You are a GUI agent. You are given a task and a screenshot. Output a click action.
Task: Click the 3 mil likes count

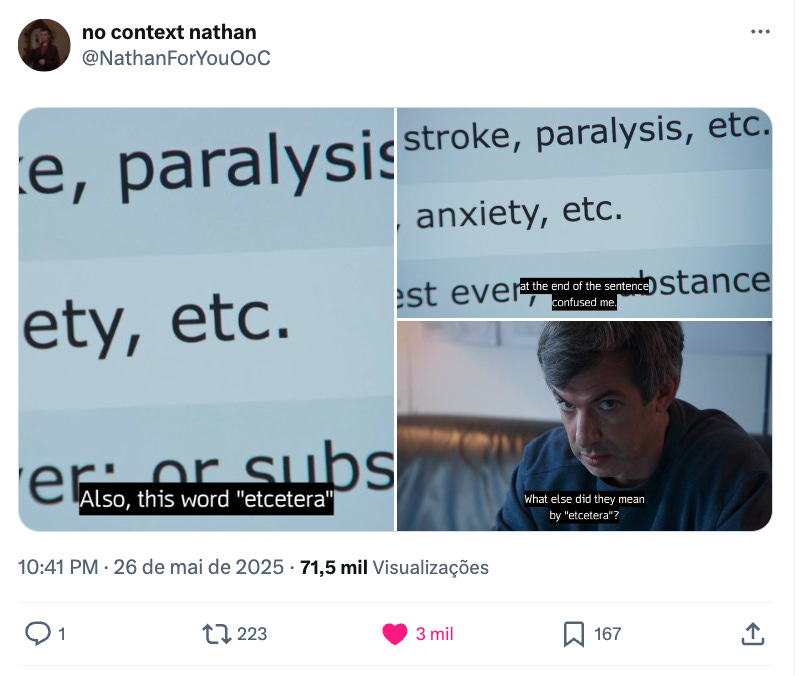(435, 634)
